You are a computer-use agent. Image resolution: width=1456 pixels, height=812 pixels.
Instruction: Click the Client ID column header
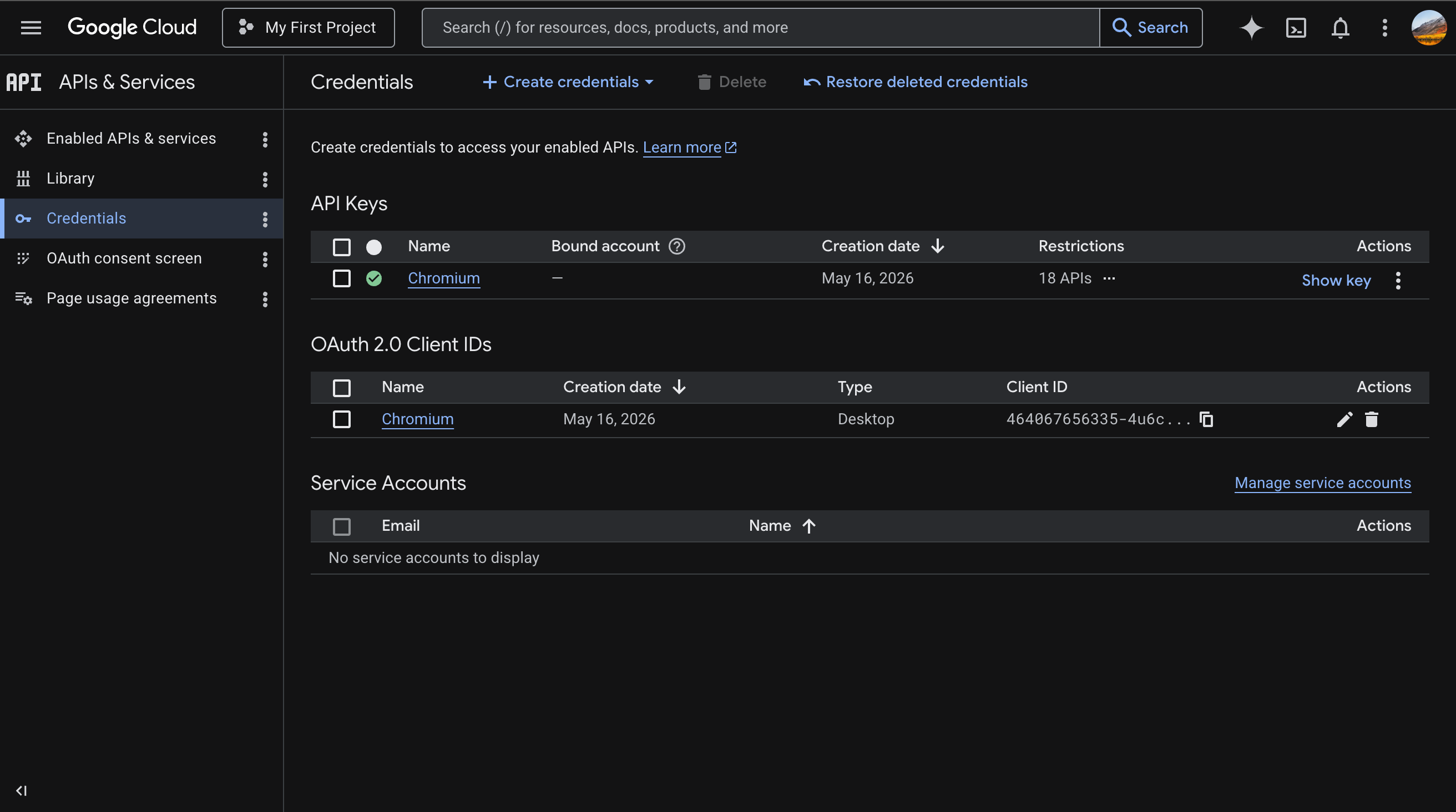pos(1037,387)
